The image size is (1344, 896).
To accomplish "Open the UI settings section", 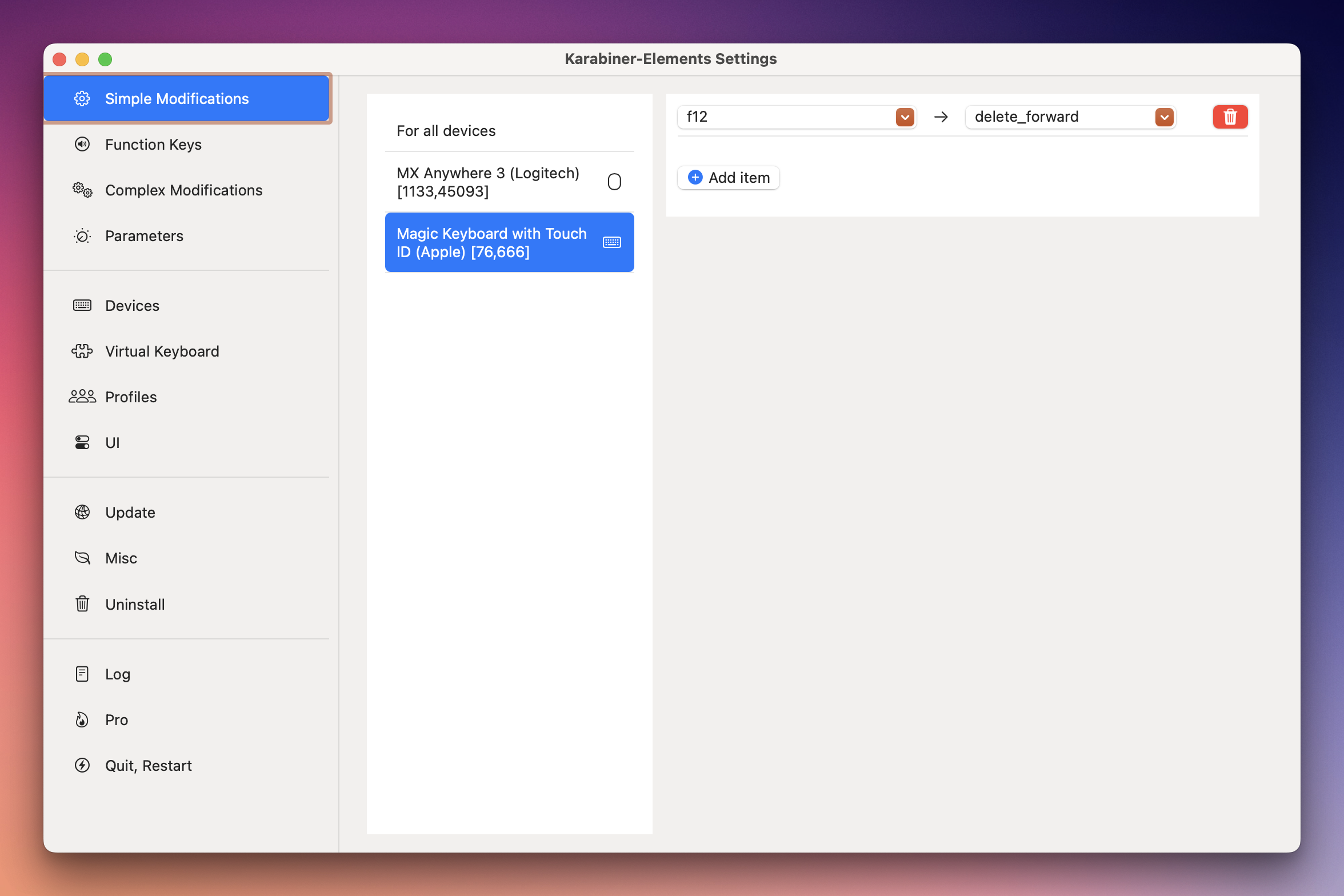I will click(x=112, y=442).
